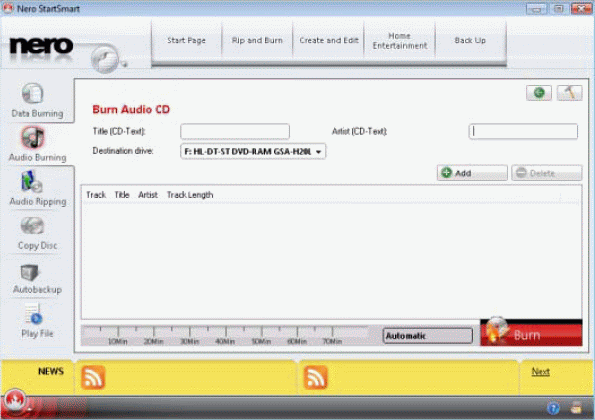Click the Title column header
The height and width of the screenshot is (420, 595).
click(x=122, y=195)
